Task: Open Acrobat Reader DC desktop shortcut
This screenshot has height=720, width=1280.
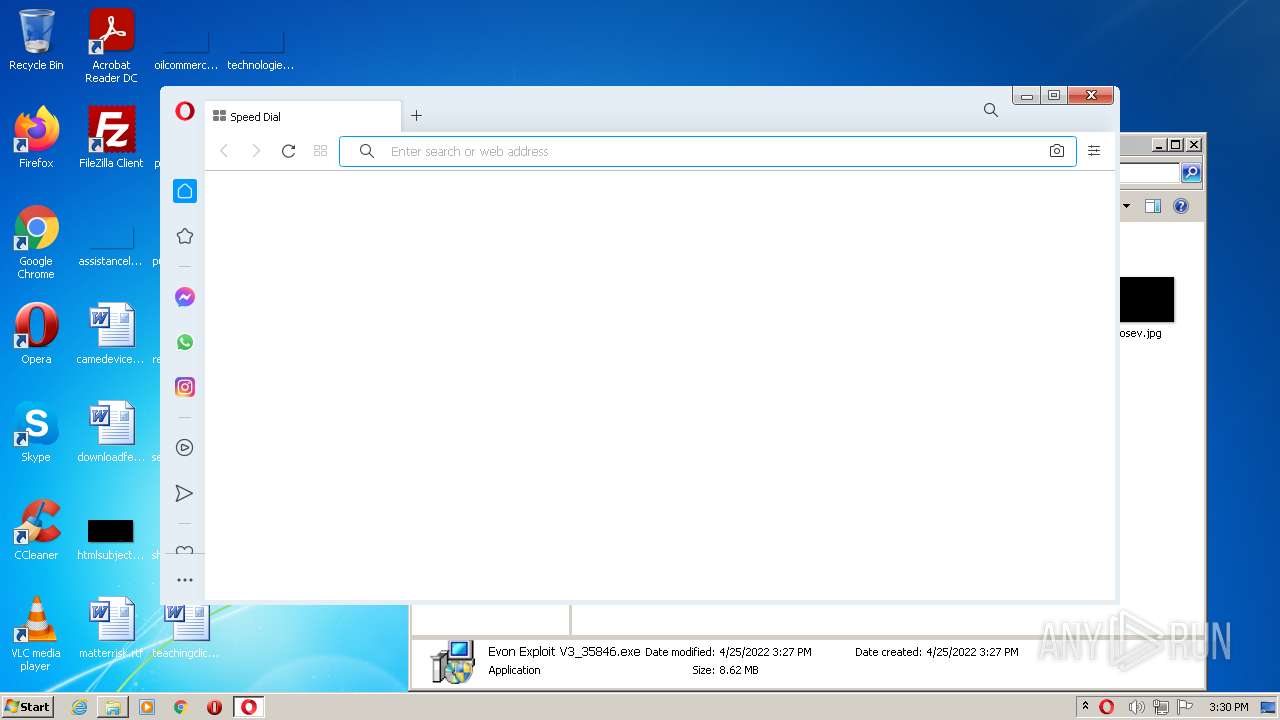Action: coord(111,46)
